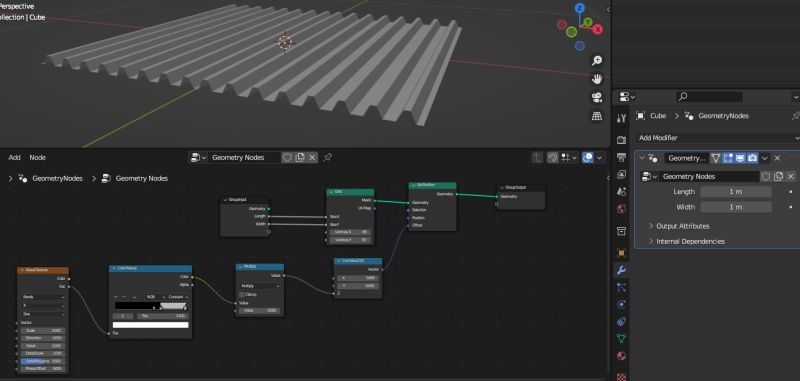Image resolution: width=800 pixels, height=381 pixels.
Task: Toggle modifier edit mode display icon
Action: pos(728,159)
